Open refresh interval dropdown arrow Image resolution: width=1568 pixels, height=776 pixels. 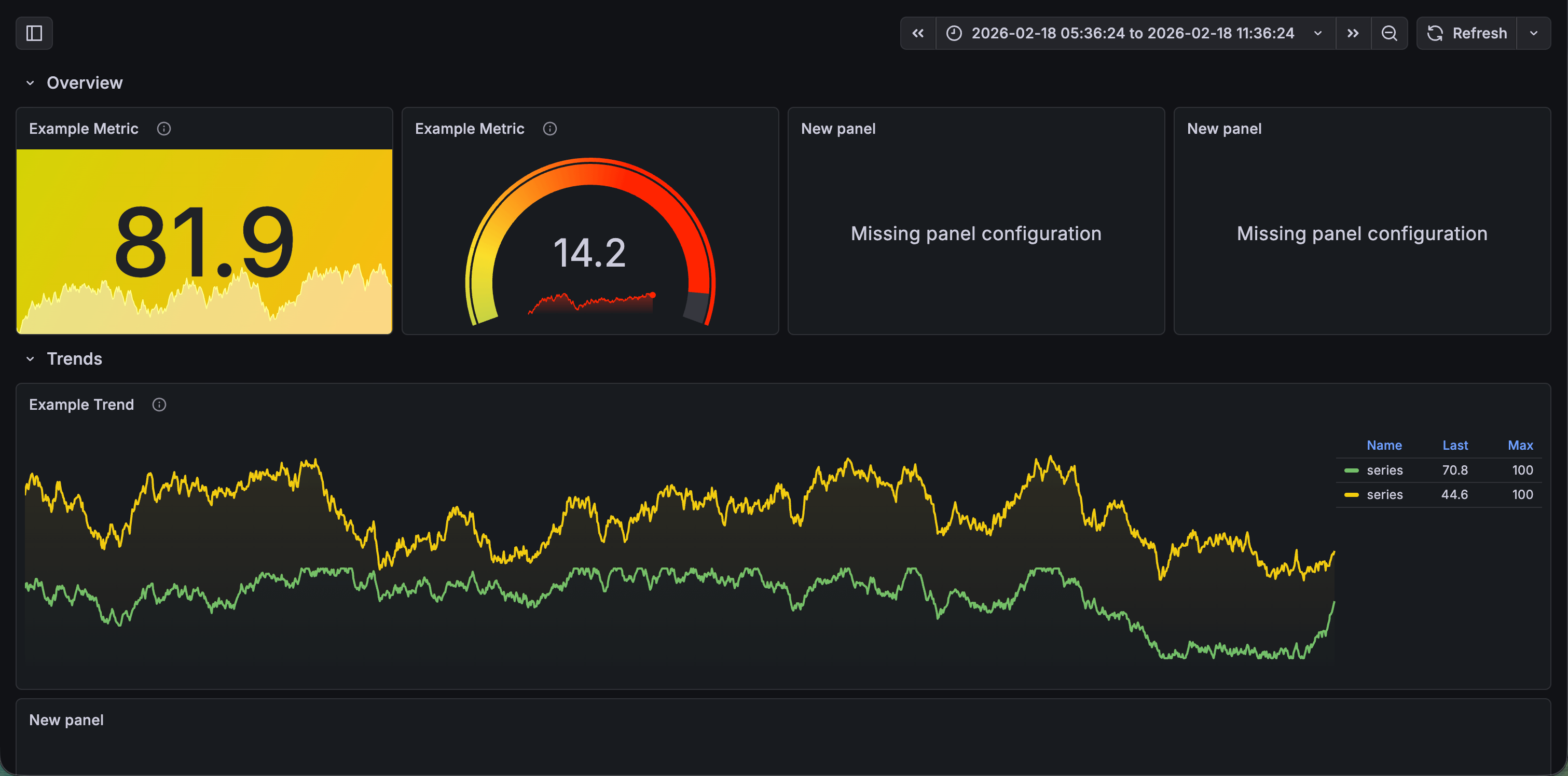tap(1533, 33)
